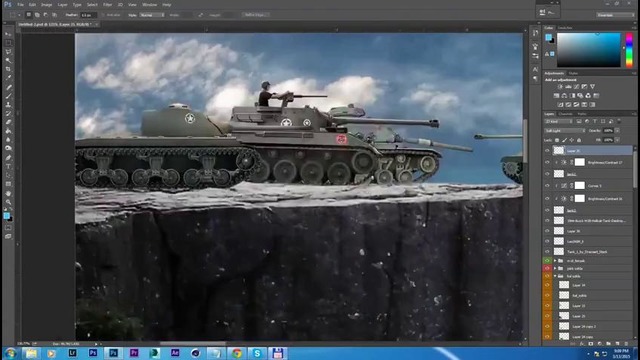Open the Soft Light blend mode dropdown
This screenshot has height=360, width=640.
[565, 131]
